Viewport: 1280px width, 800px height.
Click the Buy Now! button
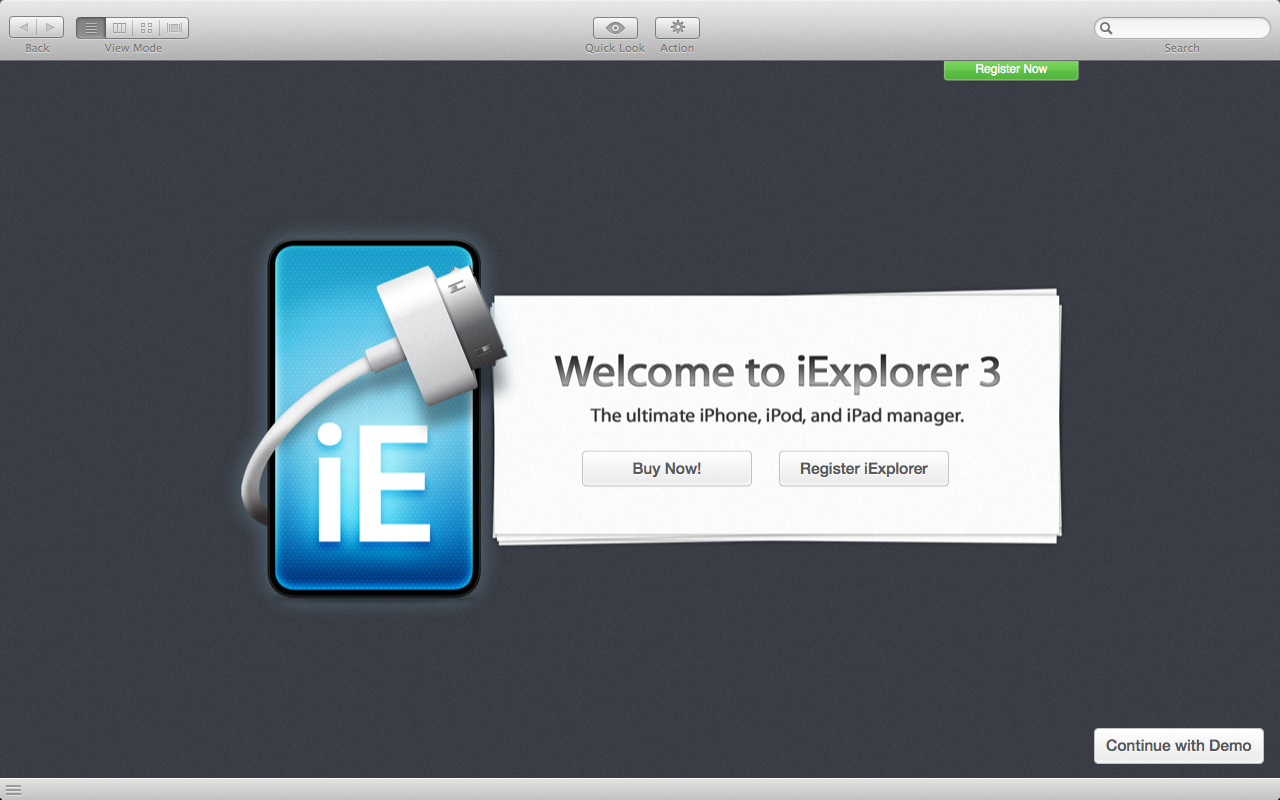(x=667, y=468)
